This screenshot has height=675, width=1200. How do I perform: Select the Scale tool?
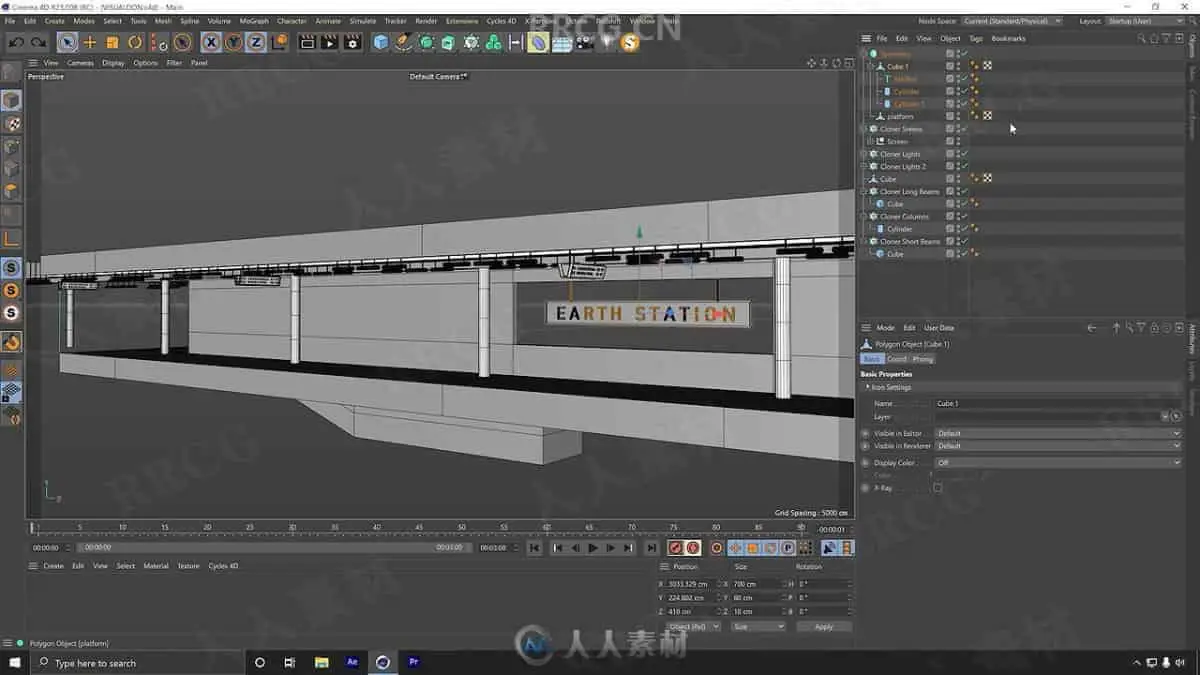(112, 42)
